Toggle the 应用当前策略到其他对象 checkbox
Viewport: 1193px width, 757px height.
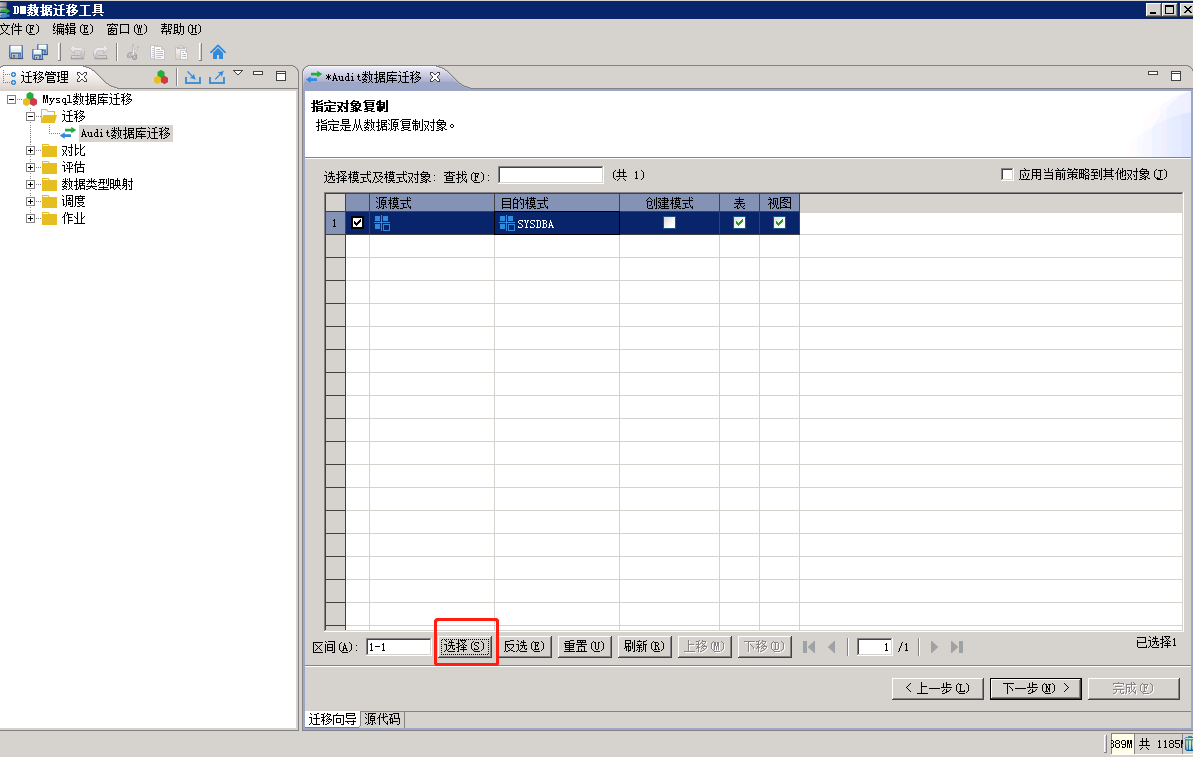pyautogui.click(x=1007, y=175)
